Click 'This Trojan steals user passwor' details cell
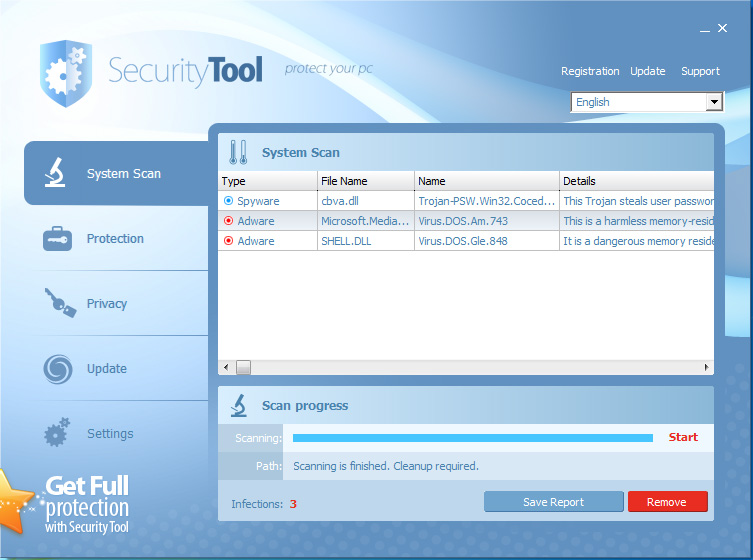Image resolution: width=753 pixels, height=560 pixels. (637, 201)
